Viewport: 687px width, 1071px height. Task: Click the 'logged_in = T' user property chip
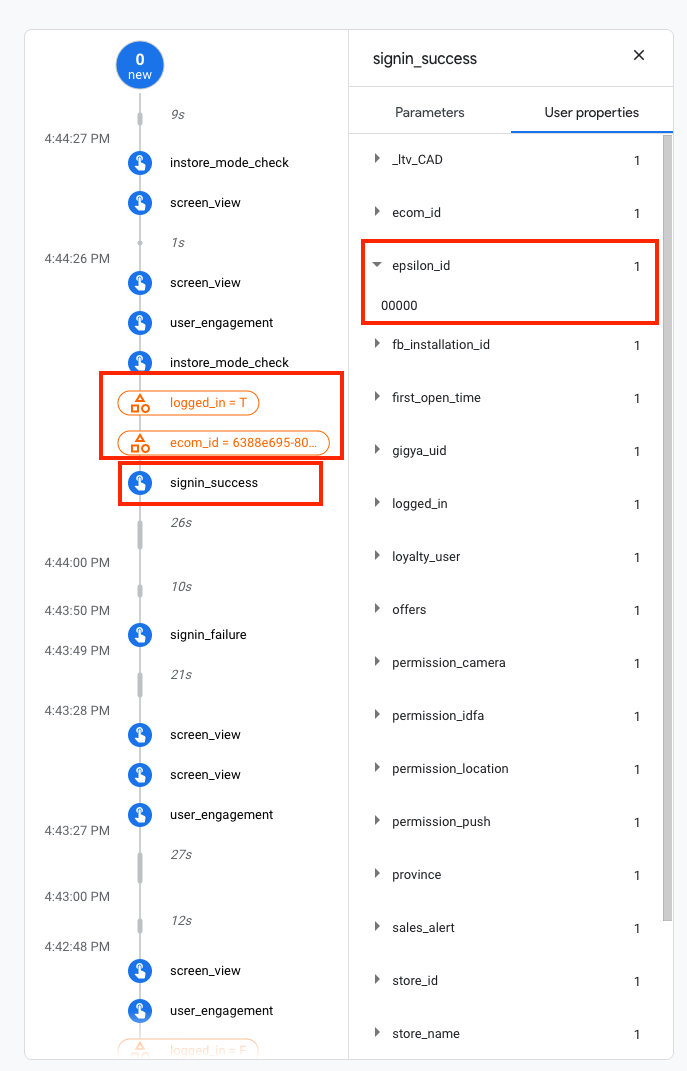(188, 403)
